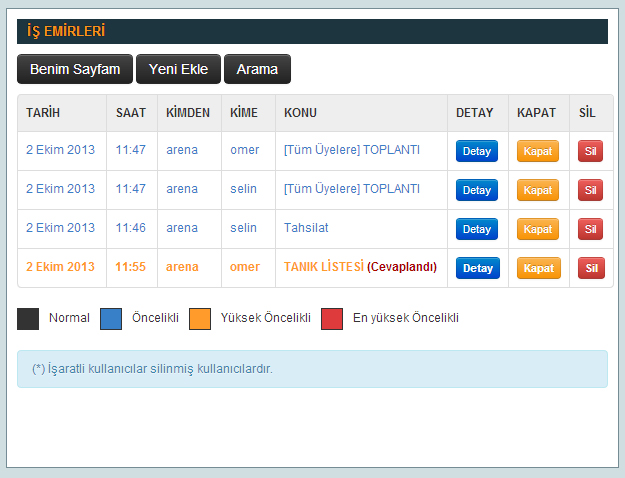Close omer's TOPLANTI work order with Kapat
This screenshot has width=625, height=478.
pos(538,151)
